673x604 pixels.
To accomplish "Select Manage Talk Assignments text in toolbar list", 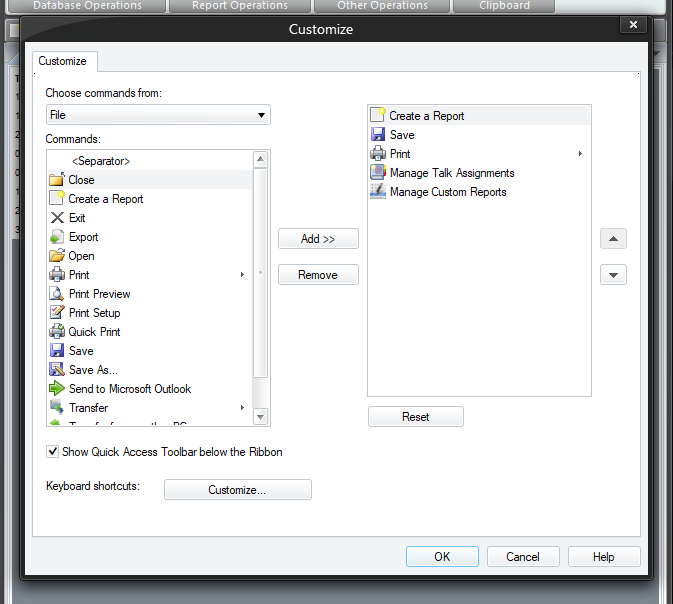I will (452, 173).
